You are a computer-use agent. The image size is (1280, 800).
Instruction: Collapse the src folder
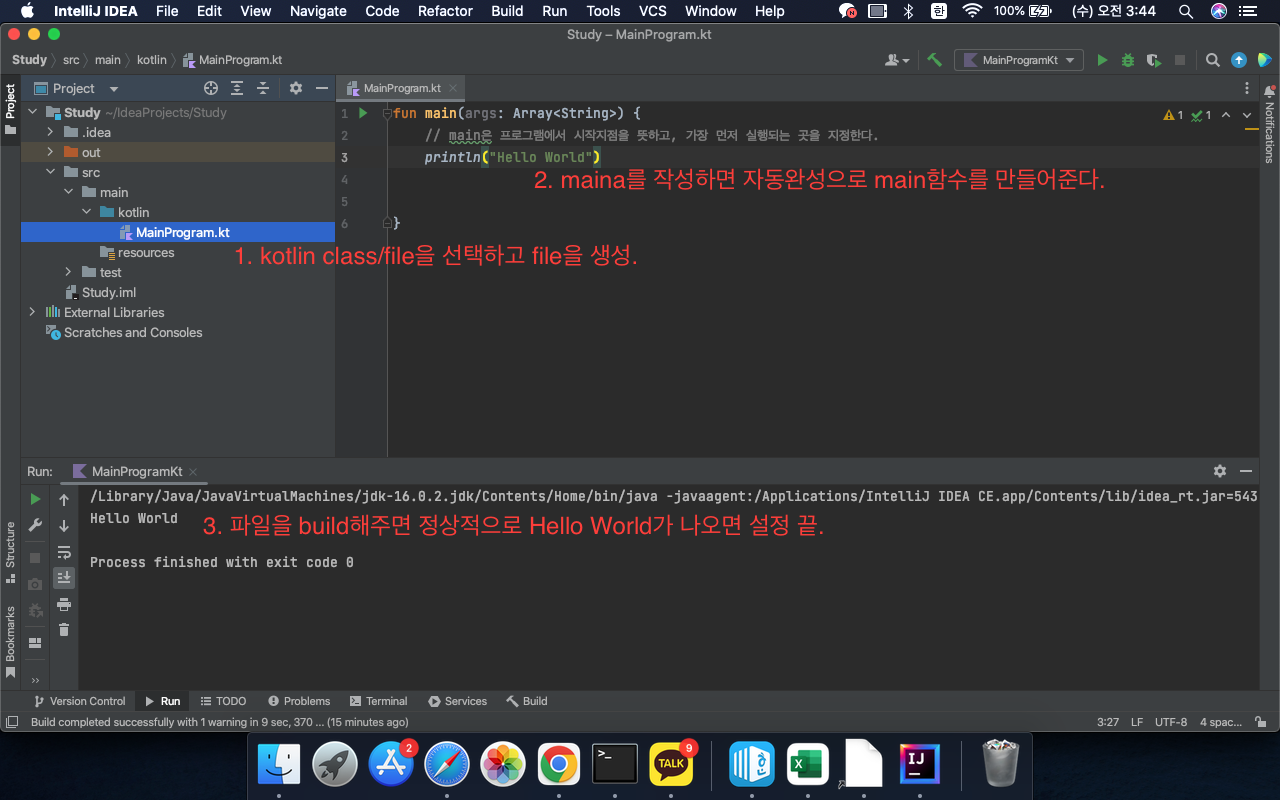pos(51,172)
